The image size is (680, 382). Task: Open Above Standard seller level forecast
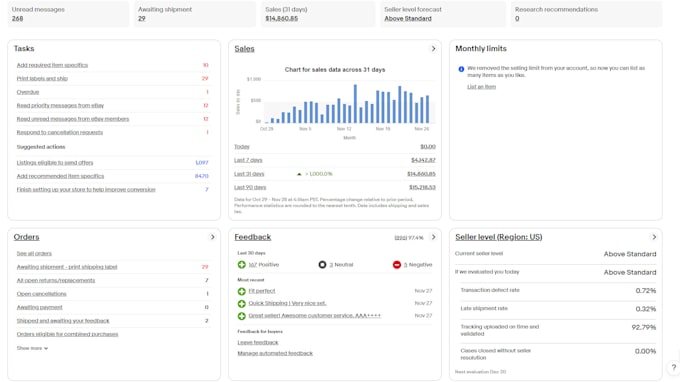click(x=408, y=18)
